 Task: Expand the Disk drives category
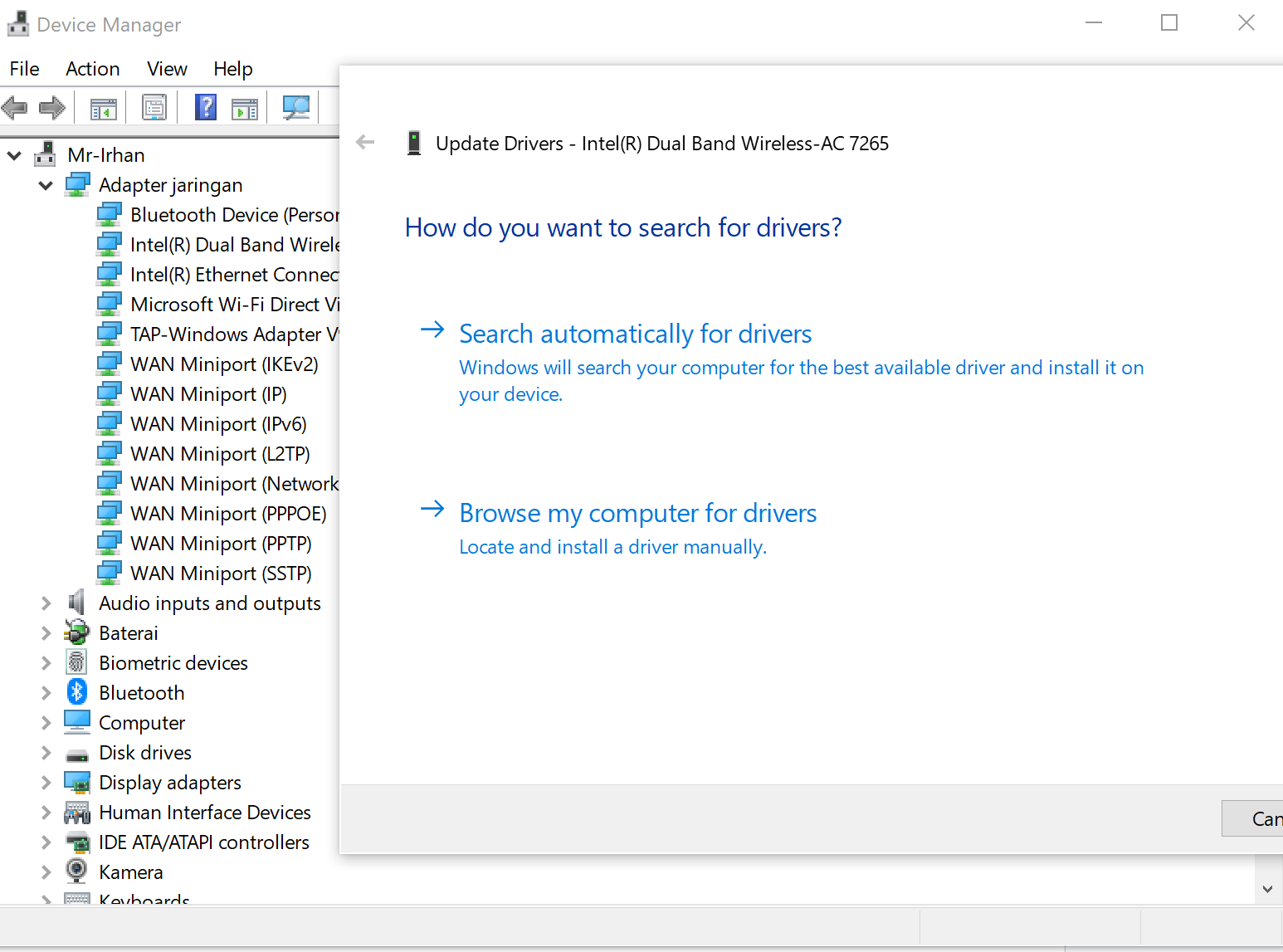click(46, 753)
